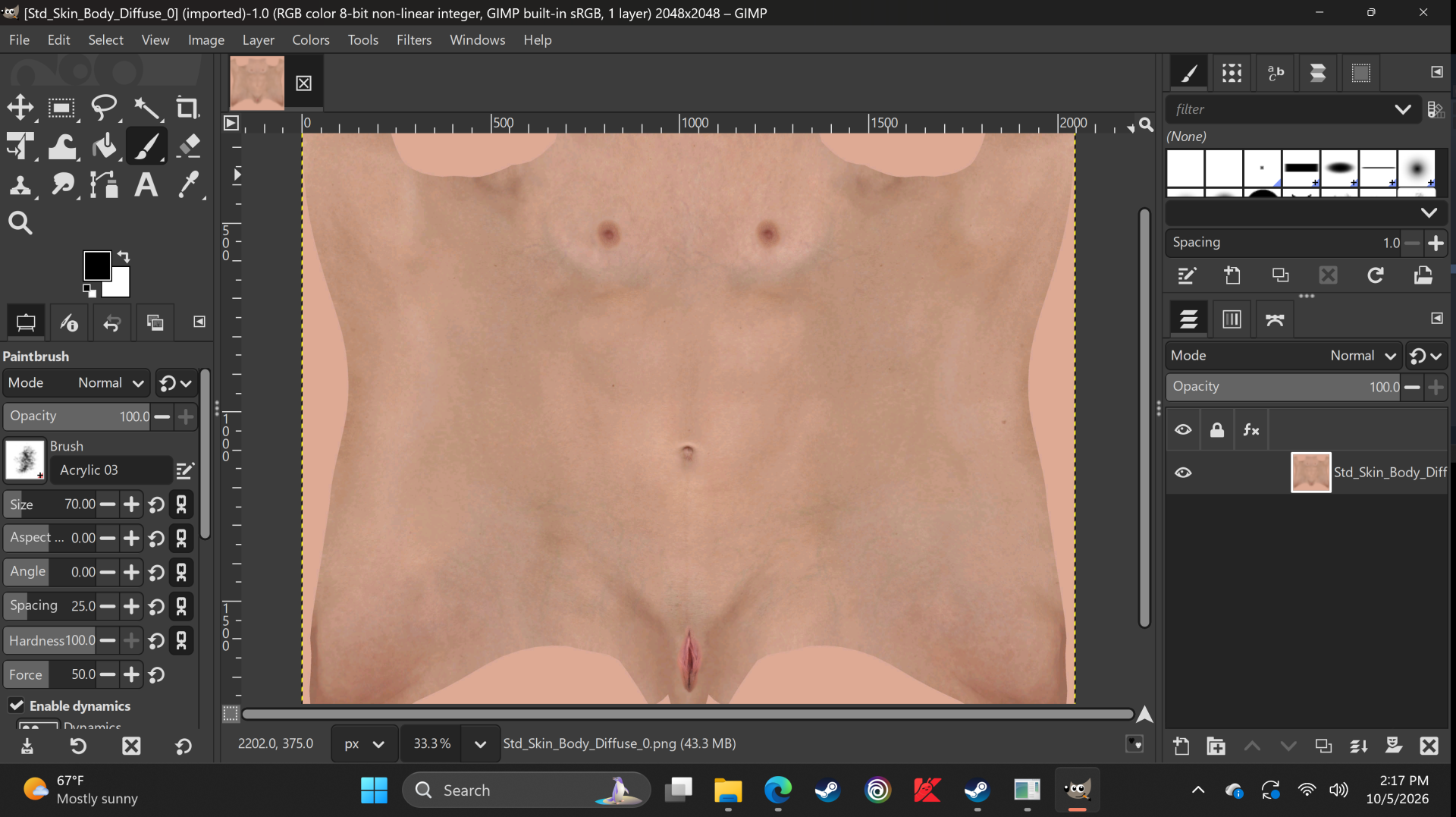Screen dimensions: 1456x817
Task: Select the Paths tool
Action: click(104, 184)
